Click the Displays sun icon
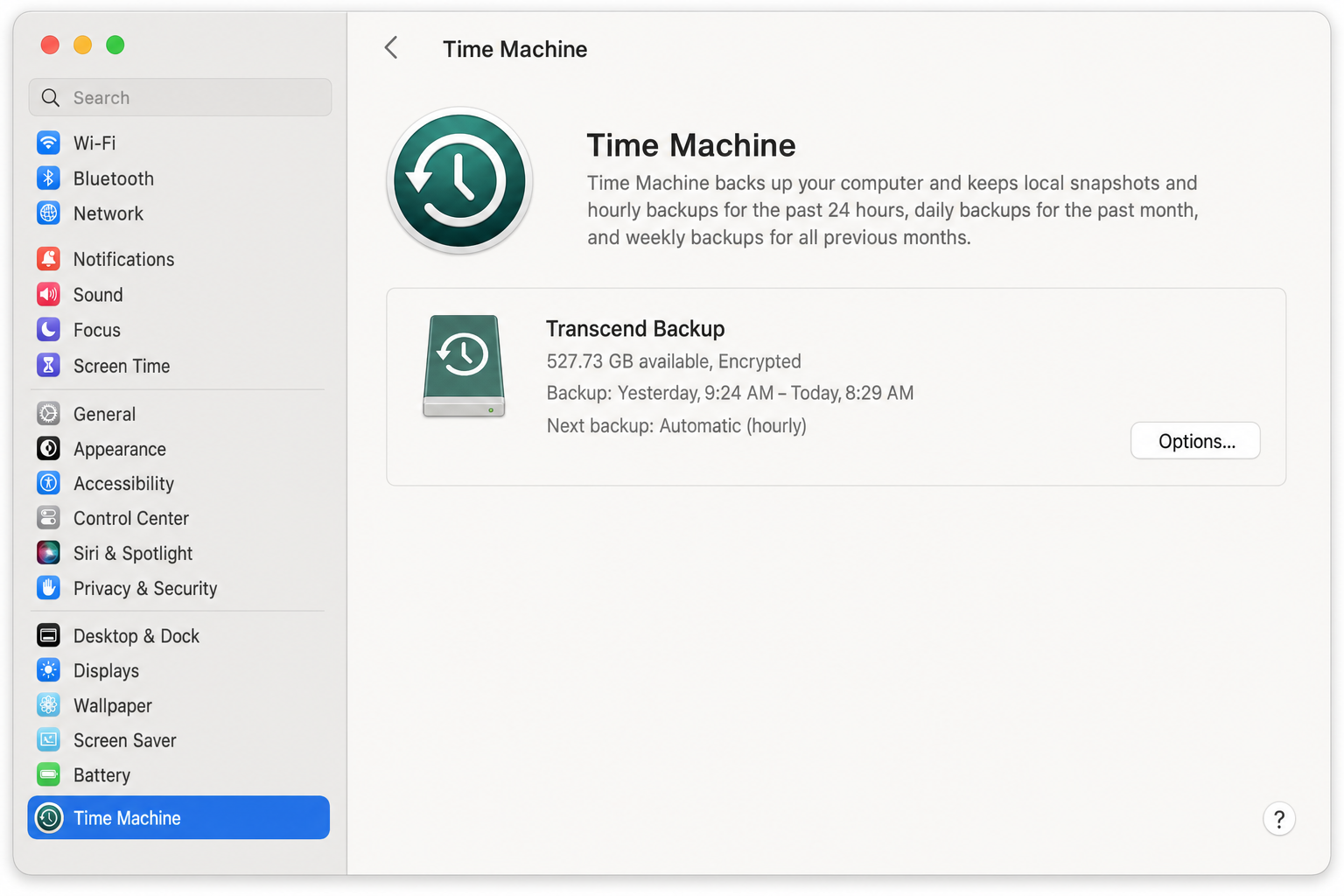The height and width of the screenshot is (896, 1344). (x=49, y=670)
